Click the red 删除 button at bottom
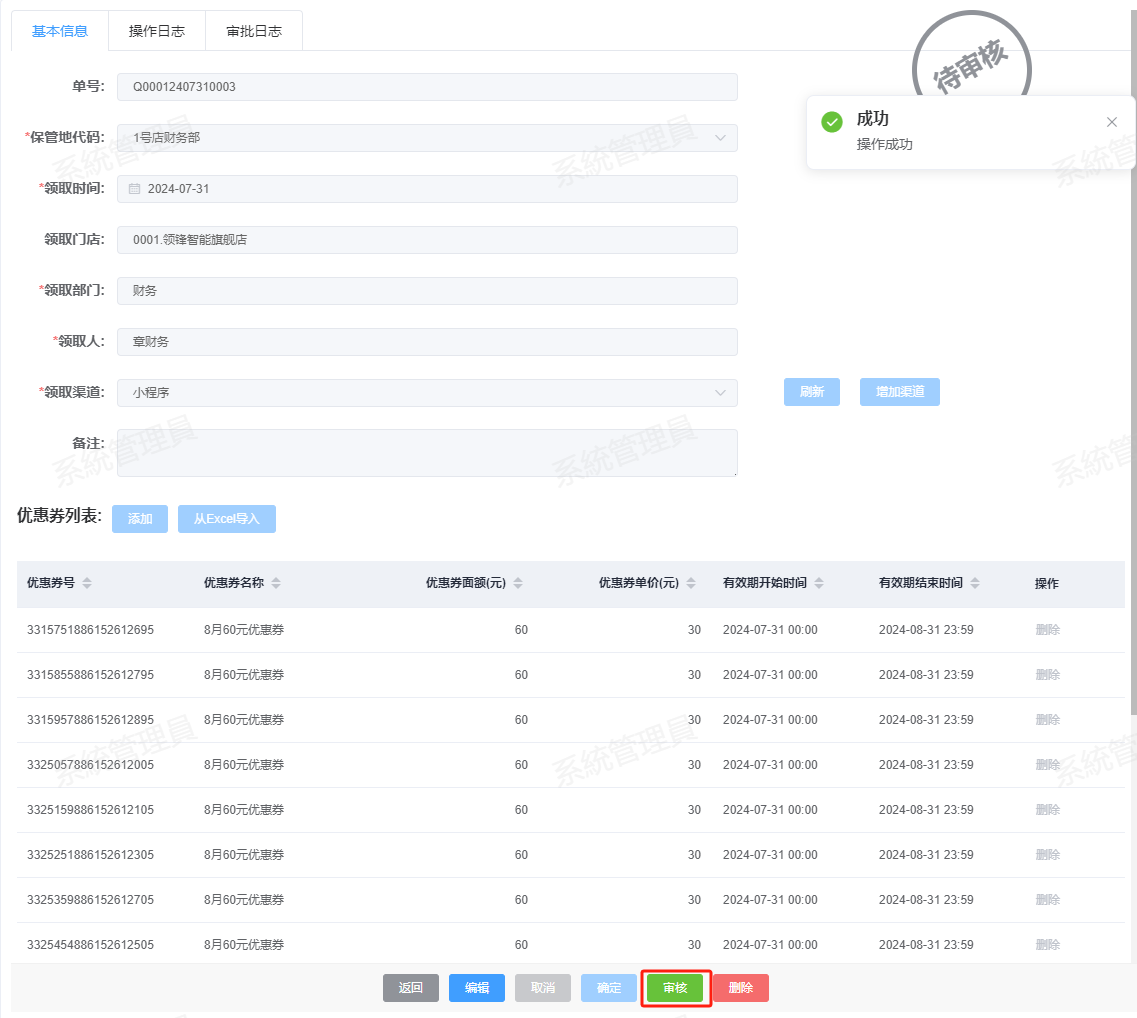1137x1018 pixels. click(x=741, y=988)
